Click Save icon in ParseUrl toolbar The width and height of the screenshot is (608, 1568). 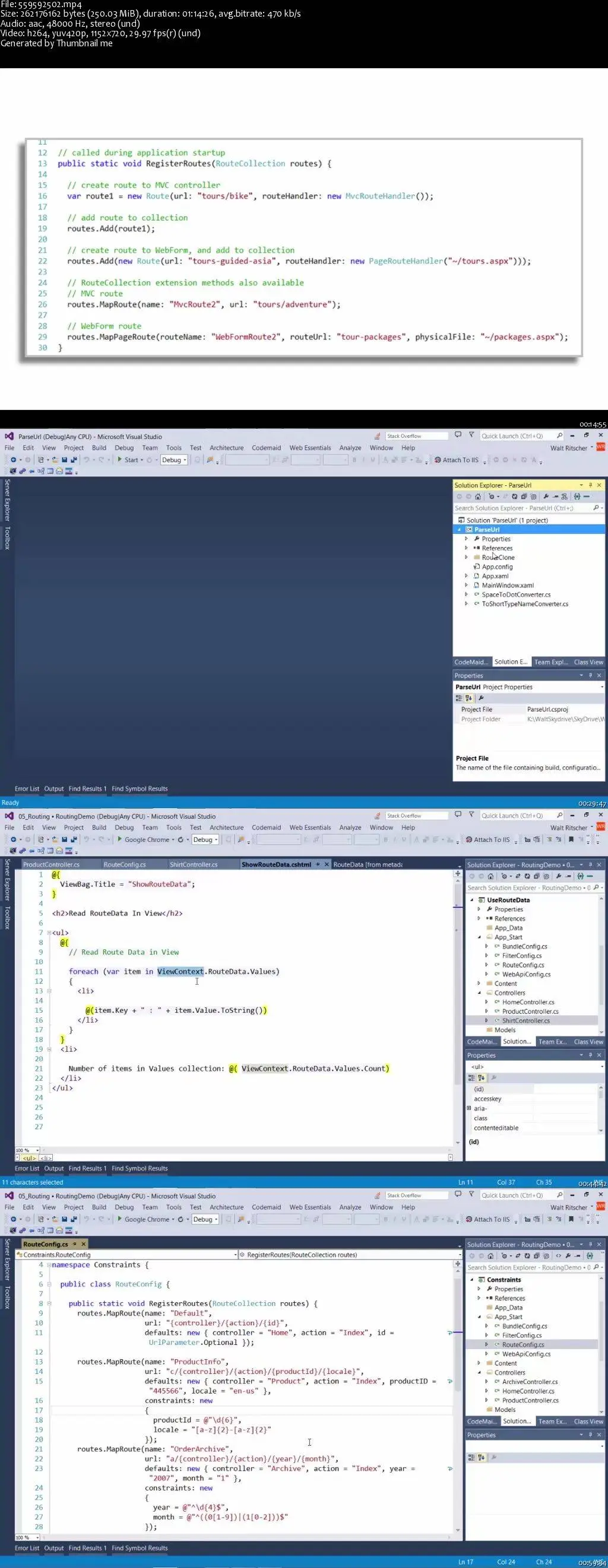point(64,460)
